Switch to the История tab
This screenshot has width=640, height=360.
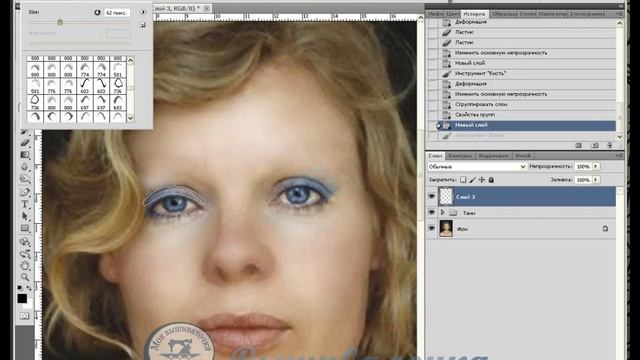click(x=474, y=14)
